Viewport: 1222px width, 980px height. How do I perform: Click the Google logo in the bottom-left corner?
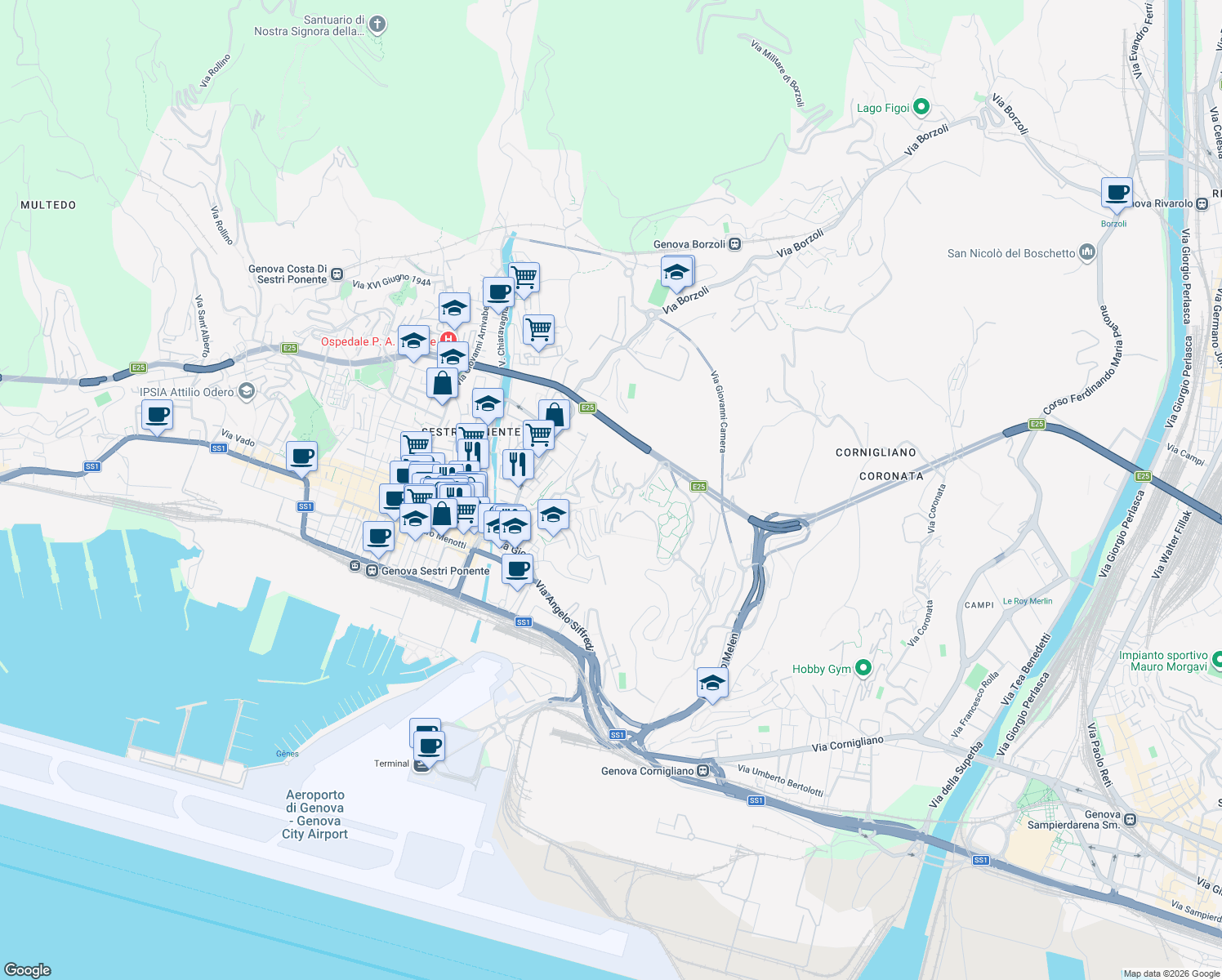point(26,970)
